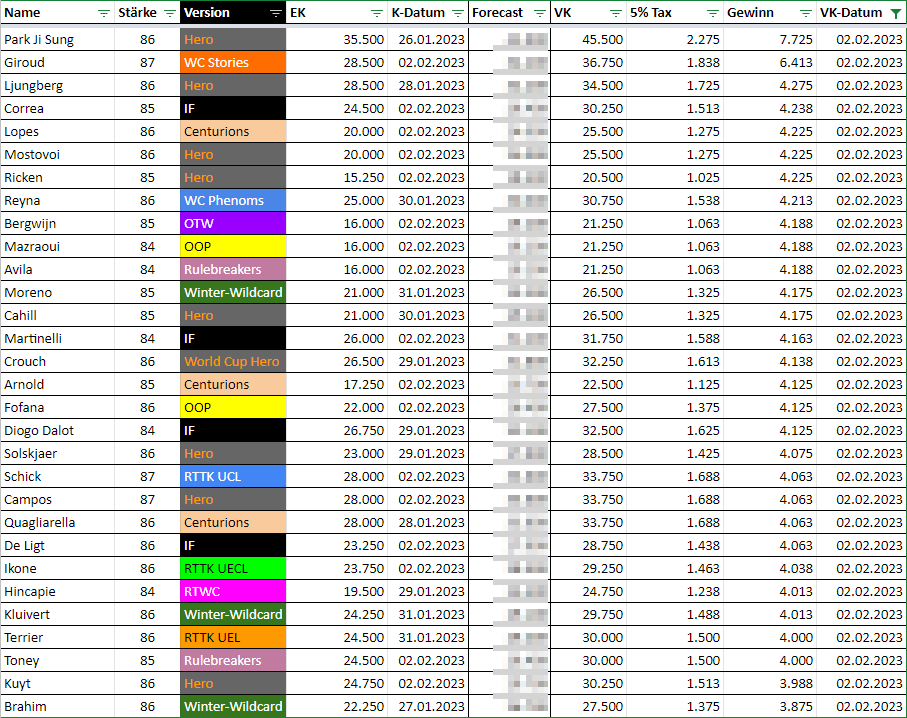Select Lopes' Centurions version cell
The height and width of the screenshot is (718, 907).
pos(233,131)
